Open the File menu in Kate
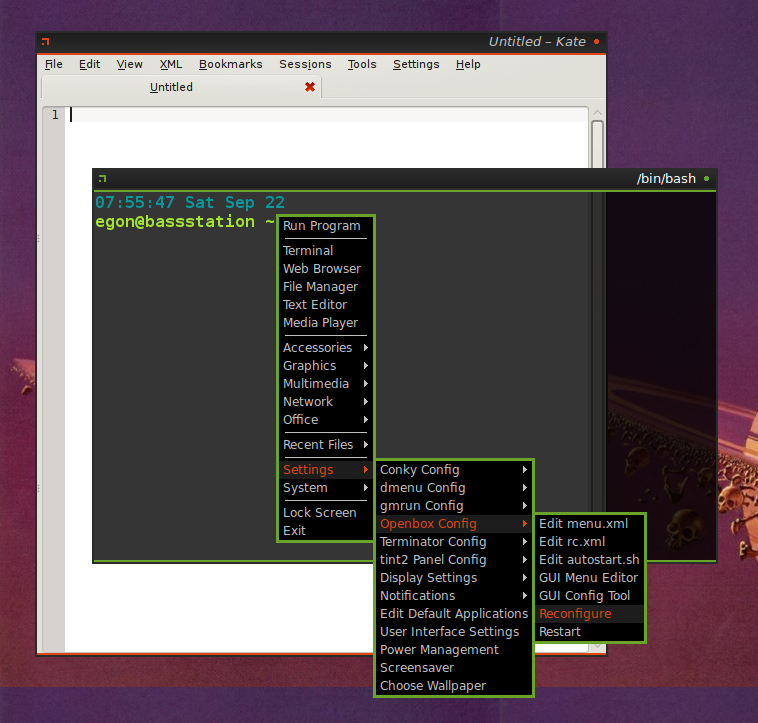 point(54,64)
